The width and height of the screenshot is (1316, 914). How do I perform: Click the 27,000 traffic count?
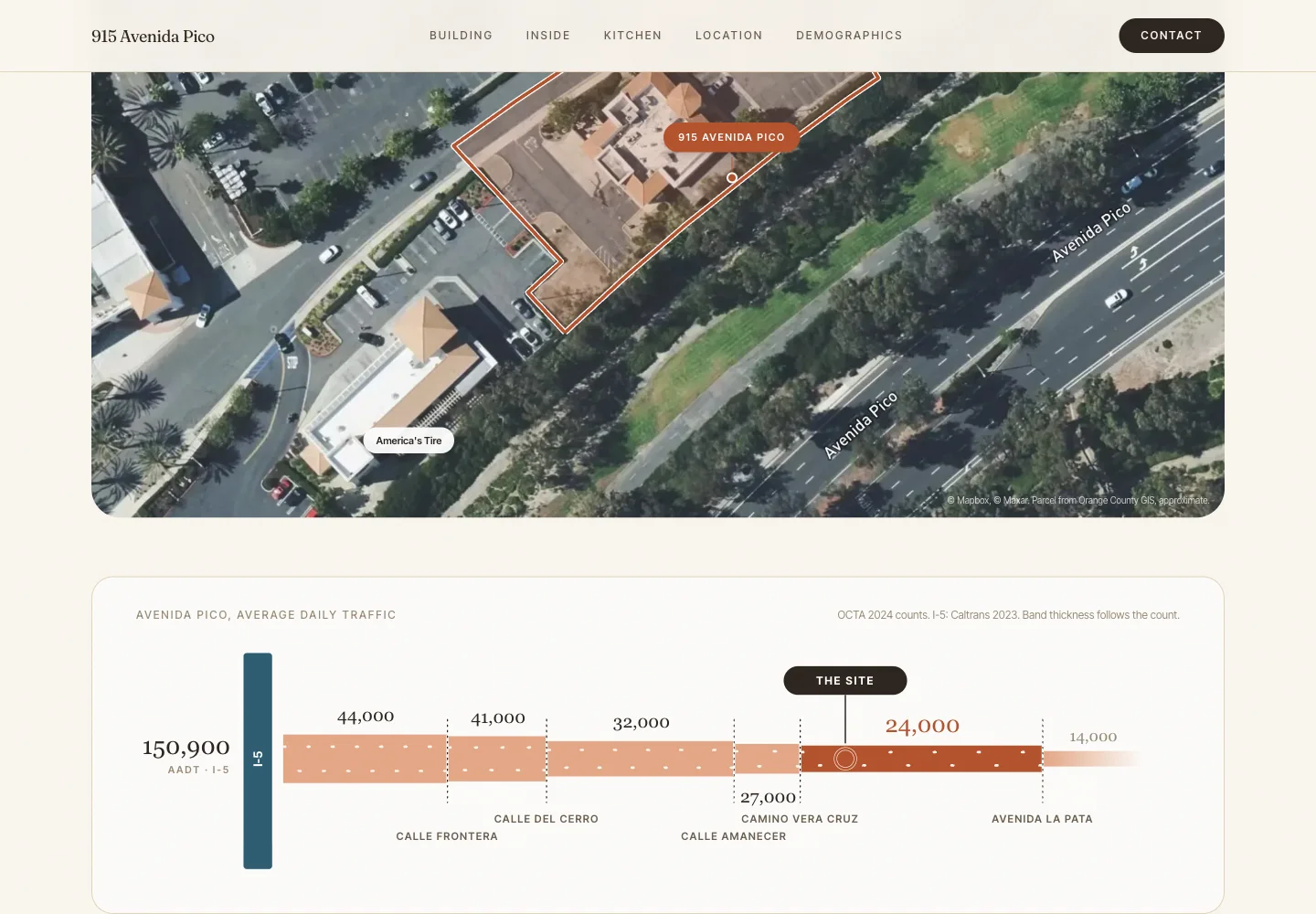click(x=769, y=798)
